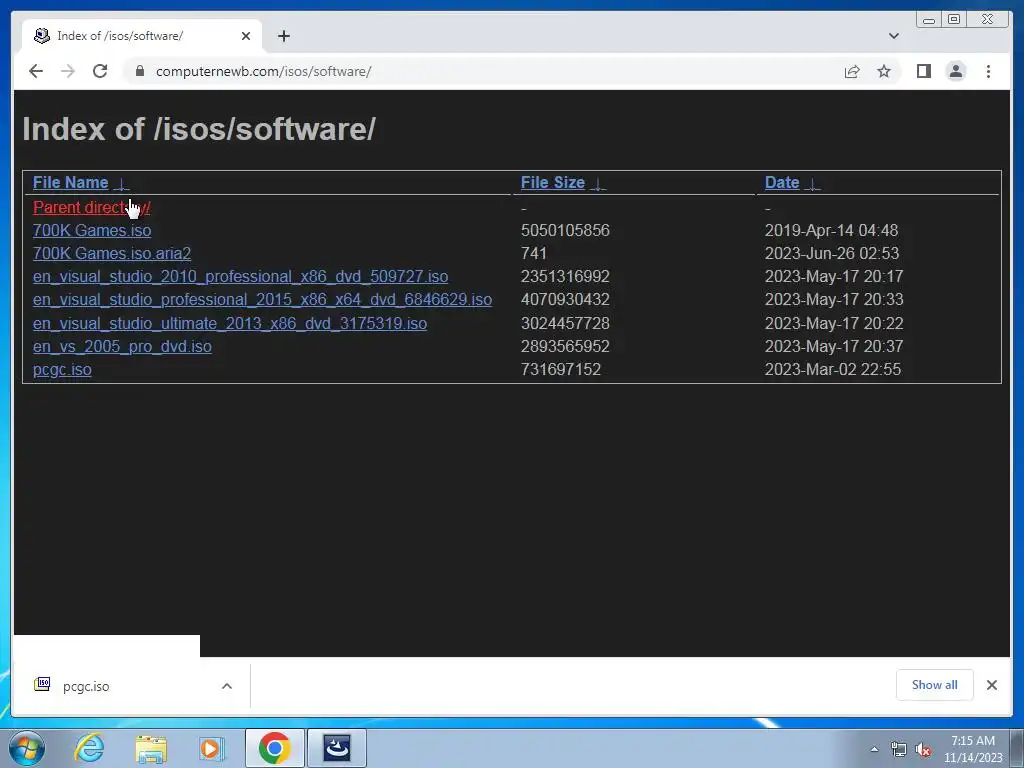Screen dimensions: 1024x768
Task: Switch to Chrome in the taskbar
Action: pyautogui.click(x=274, y=748)
